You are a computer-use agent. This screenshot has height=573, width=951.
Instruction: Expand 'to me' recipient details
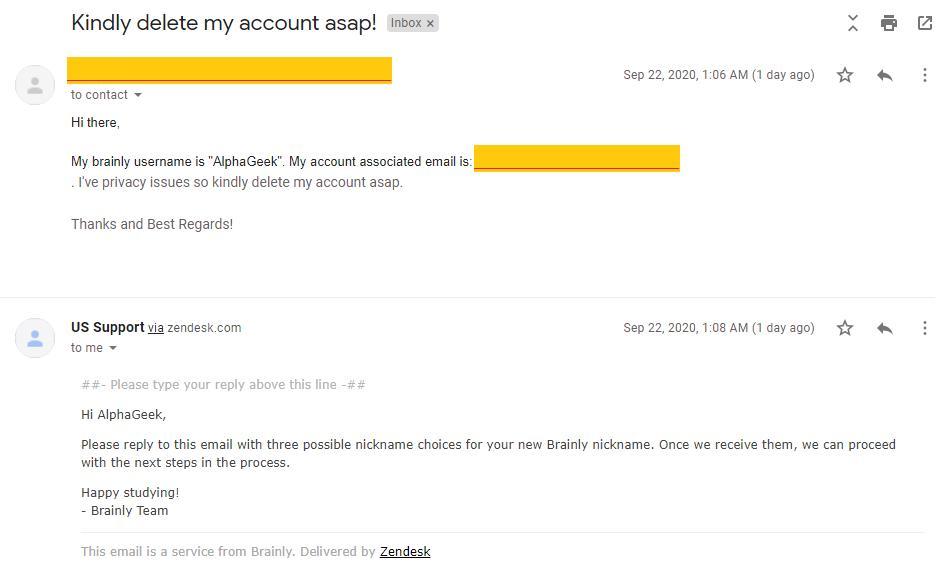pyautogui.click(x=113, y=348)
